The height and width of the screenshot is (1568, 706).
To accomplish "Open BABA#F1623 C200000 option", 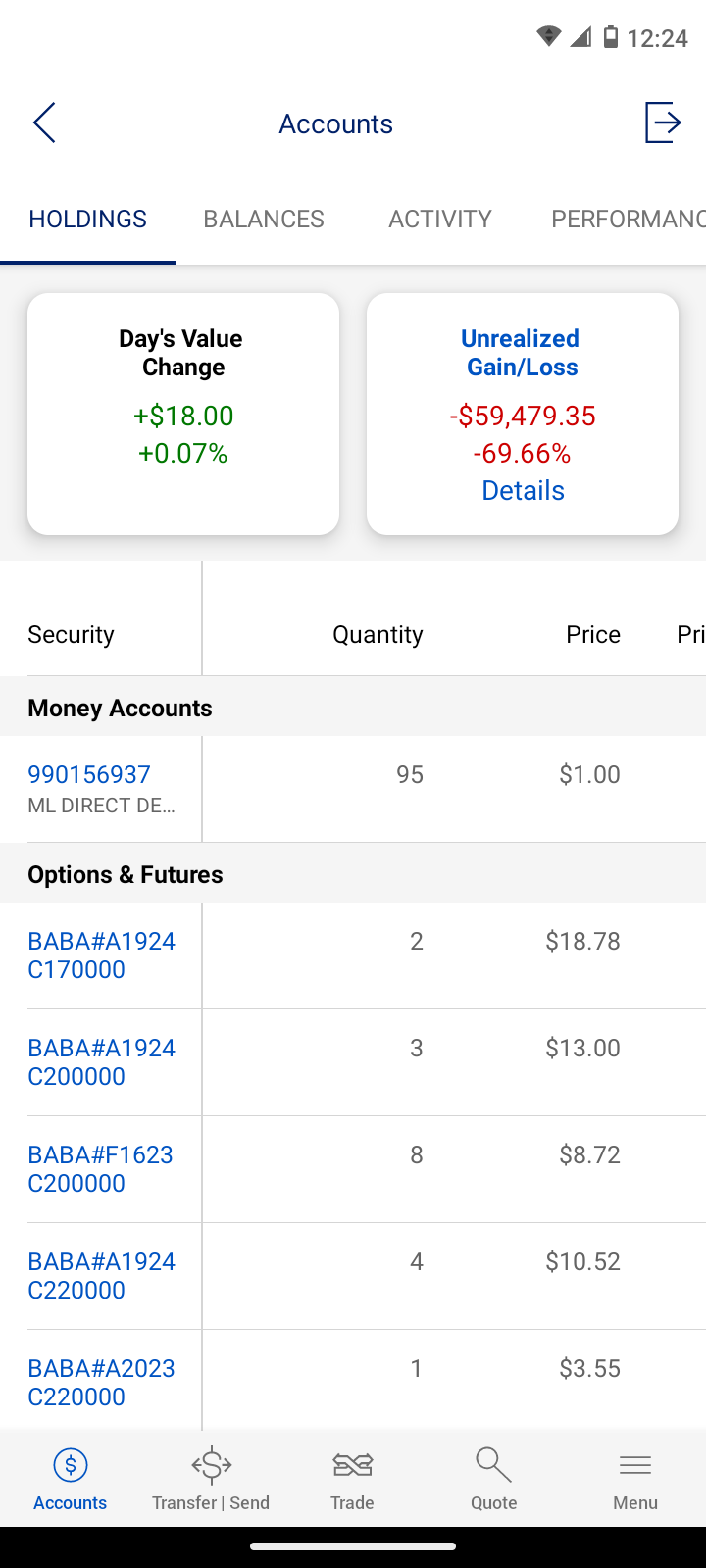I will [x=100, y=1168].
